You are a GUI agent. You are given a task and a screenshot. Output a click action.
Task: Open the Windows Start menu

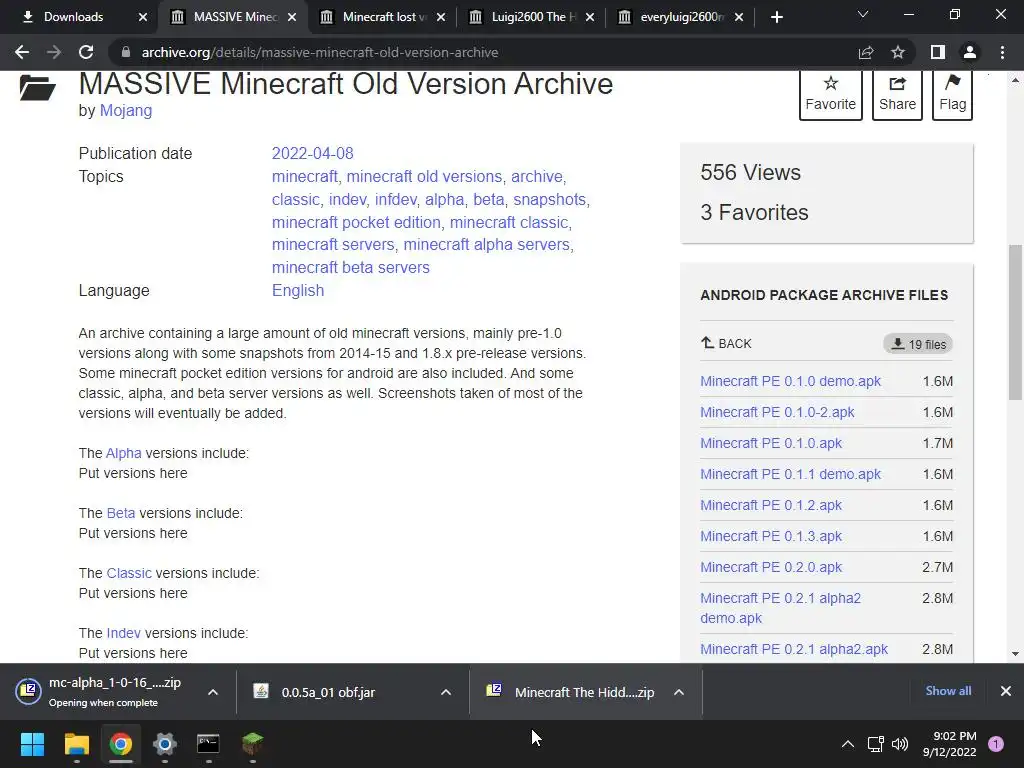32,744
